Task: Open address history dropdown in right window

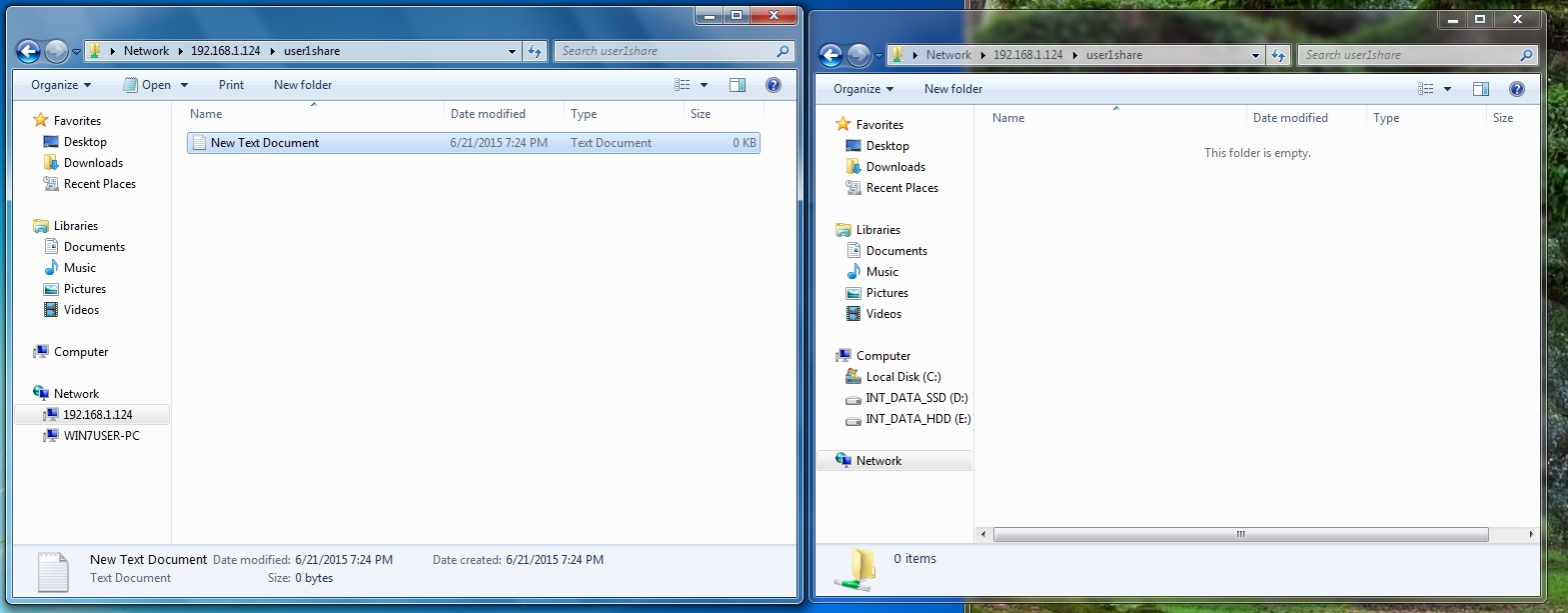Action: click(x=1255, y=55)
